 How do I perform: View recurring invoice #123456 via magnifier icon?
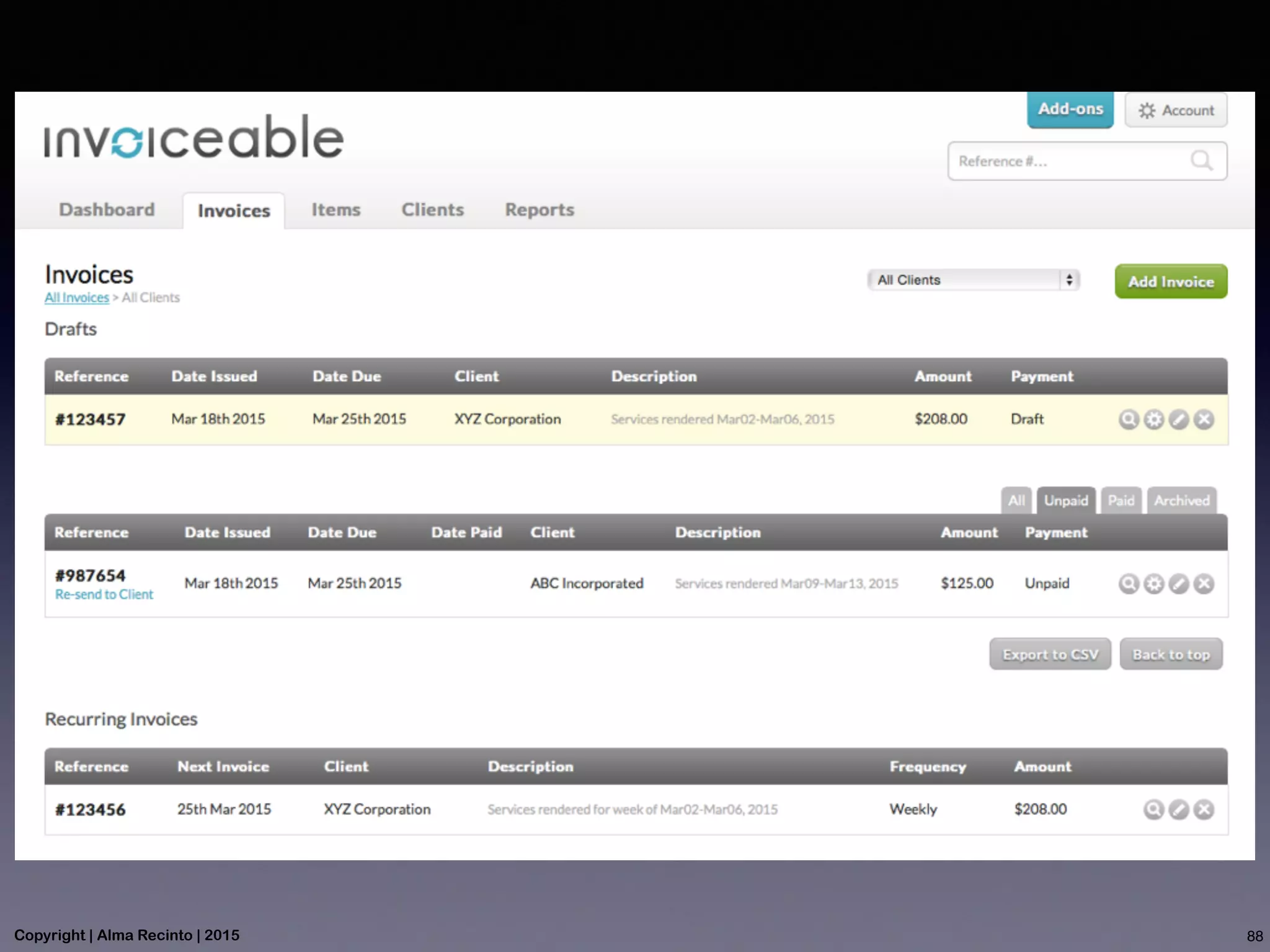(x=1153, y=809)
